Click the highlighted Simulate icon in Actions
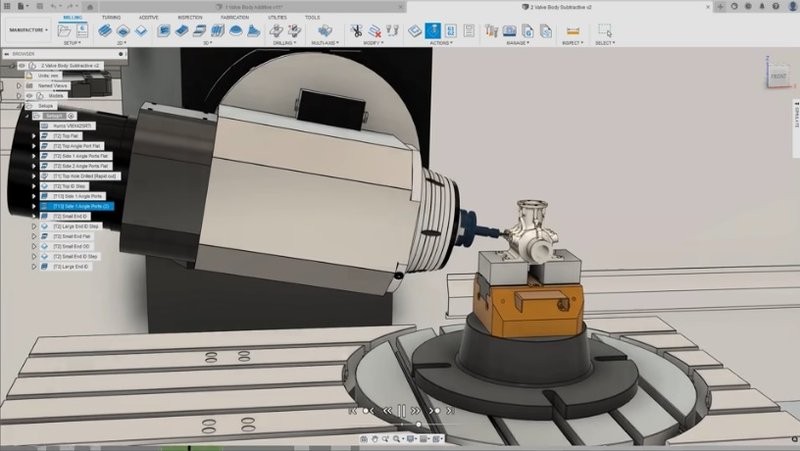The height and width of the screenshot is (451, 800). (433, 31)
